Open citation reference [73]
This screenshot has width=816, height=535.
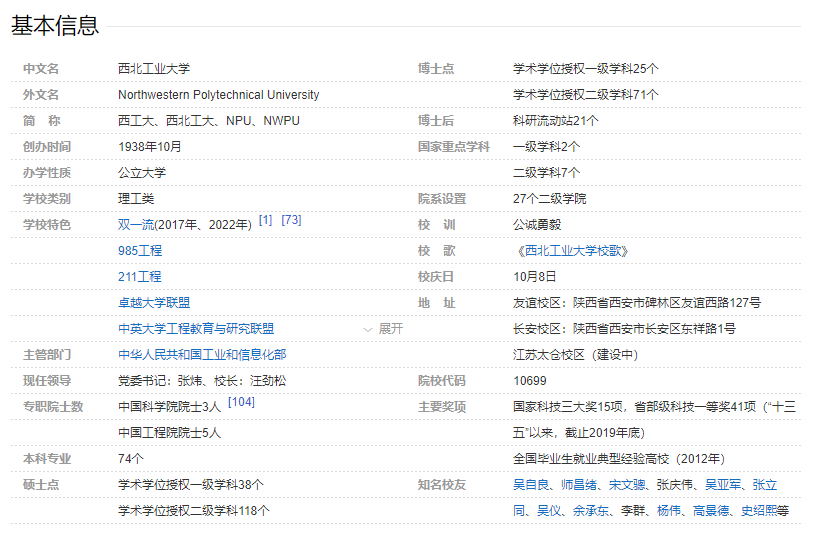pyautogui.click(x=291, y=220)
